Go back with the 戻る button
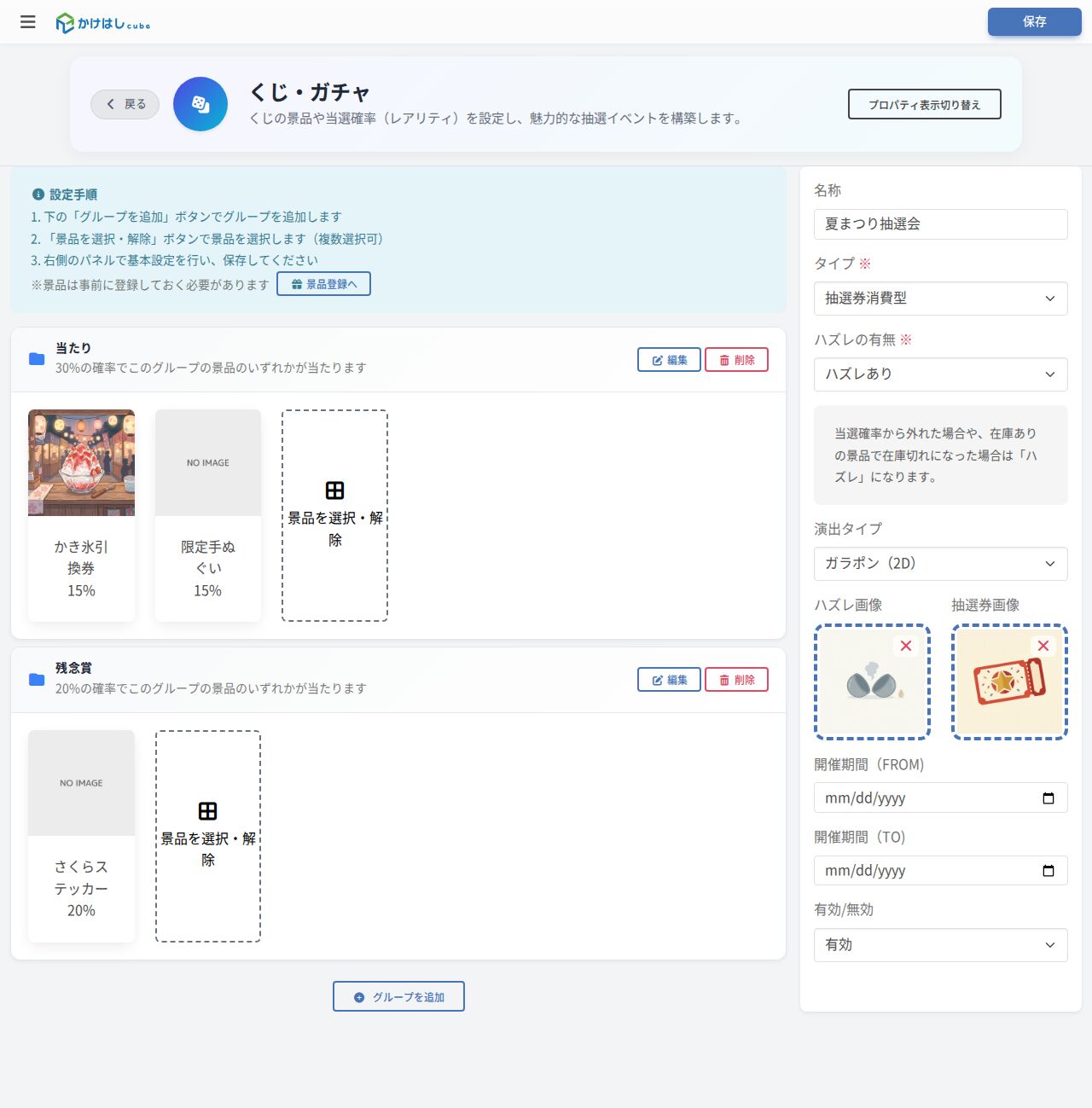This screenshot has height=1108, width=1092. coord(125,104)
